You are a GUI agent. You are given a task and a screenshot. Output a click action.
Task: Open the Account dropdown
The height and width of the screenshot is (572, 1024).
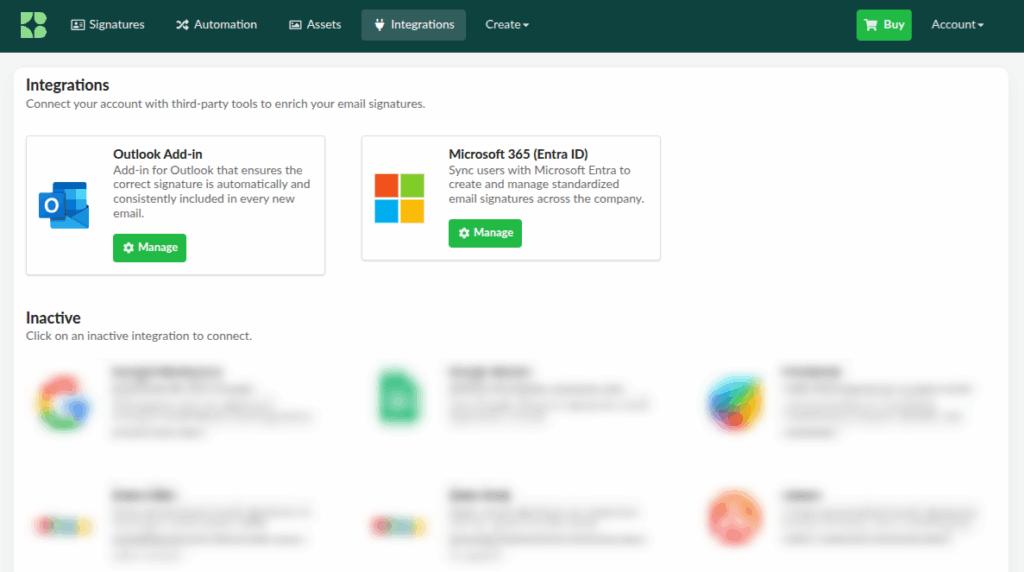(957, 25)
